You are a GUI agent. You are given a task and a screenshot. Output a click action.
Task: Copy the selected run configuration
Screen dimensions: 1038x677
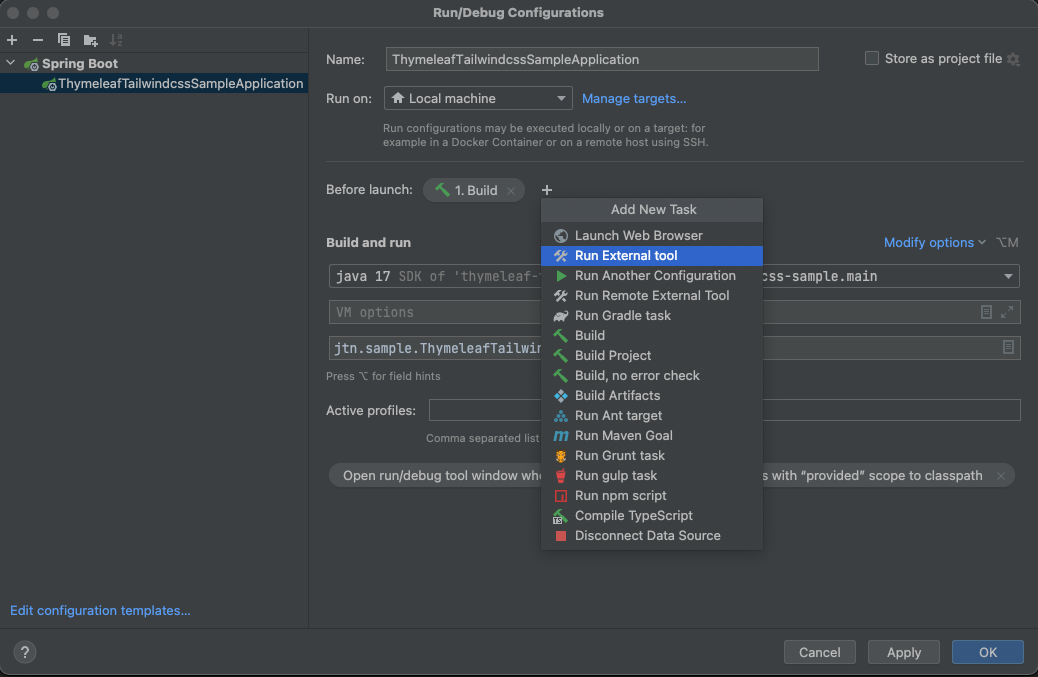pyautogui.click(x=64, y=40)
